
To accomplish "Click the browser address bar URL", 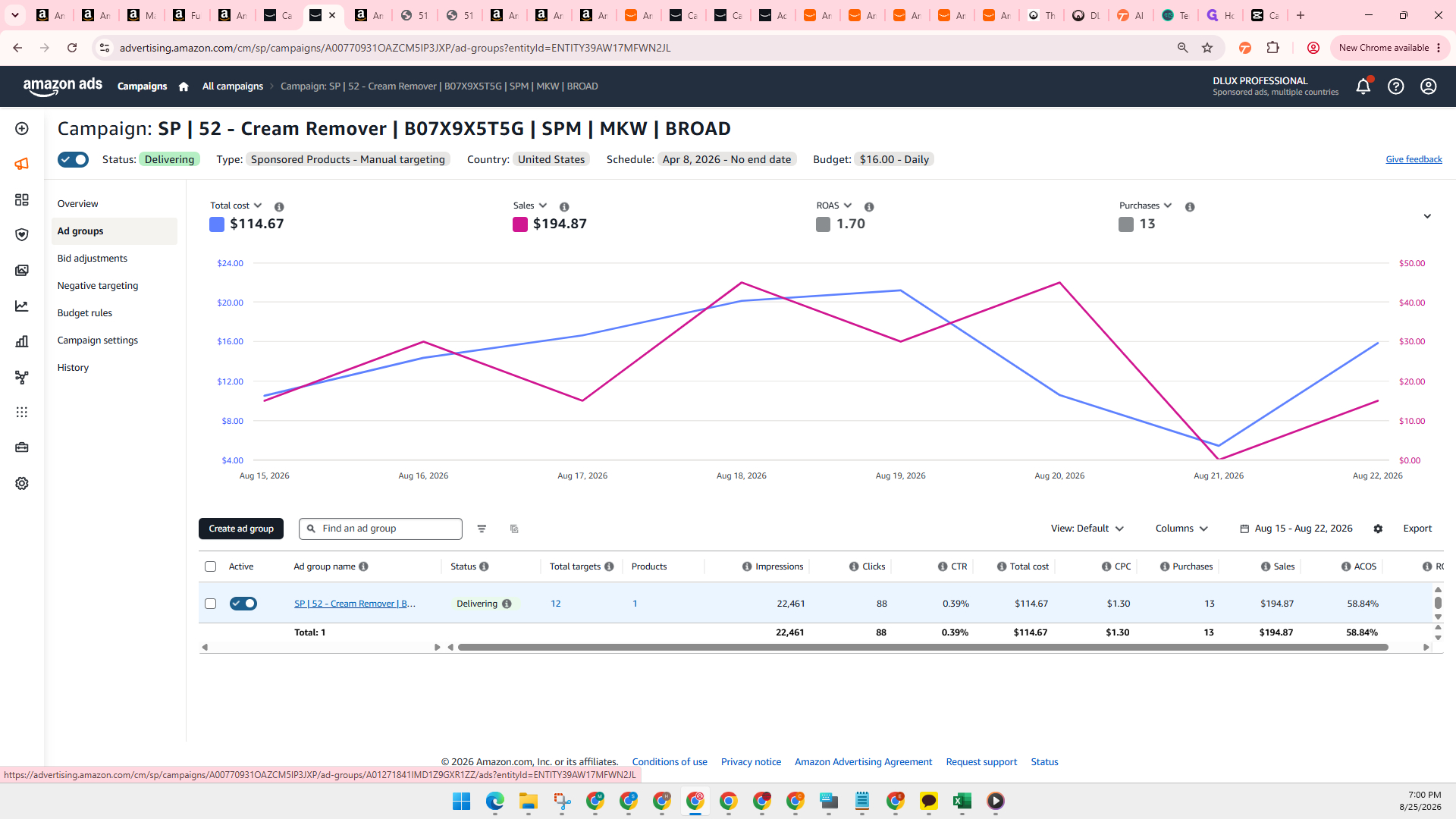I will click(395, 48).
